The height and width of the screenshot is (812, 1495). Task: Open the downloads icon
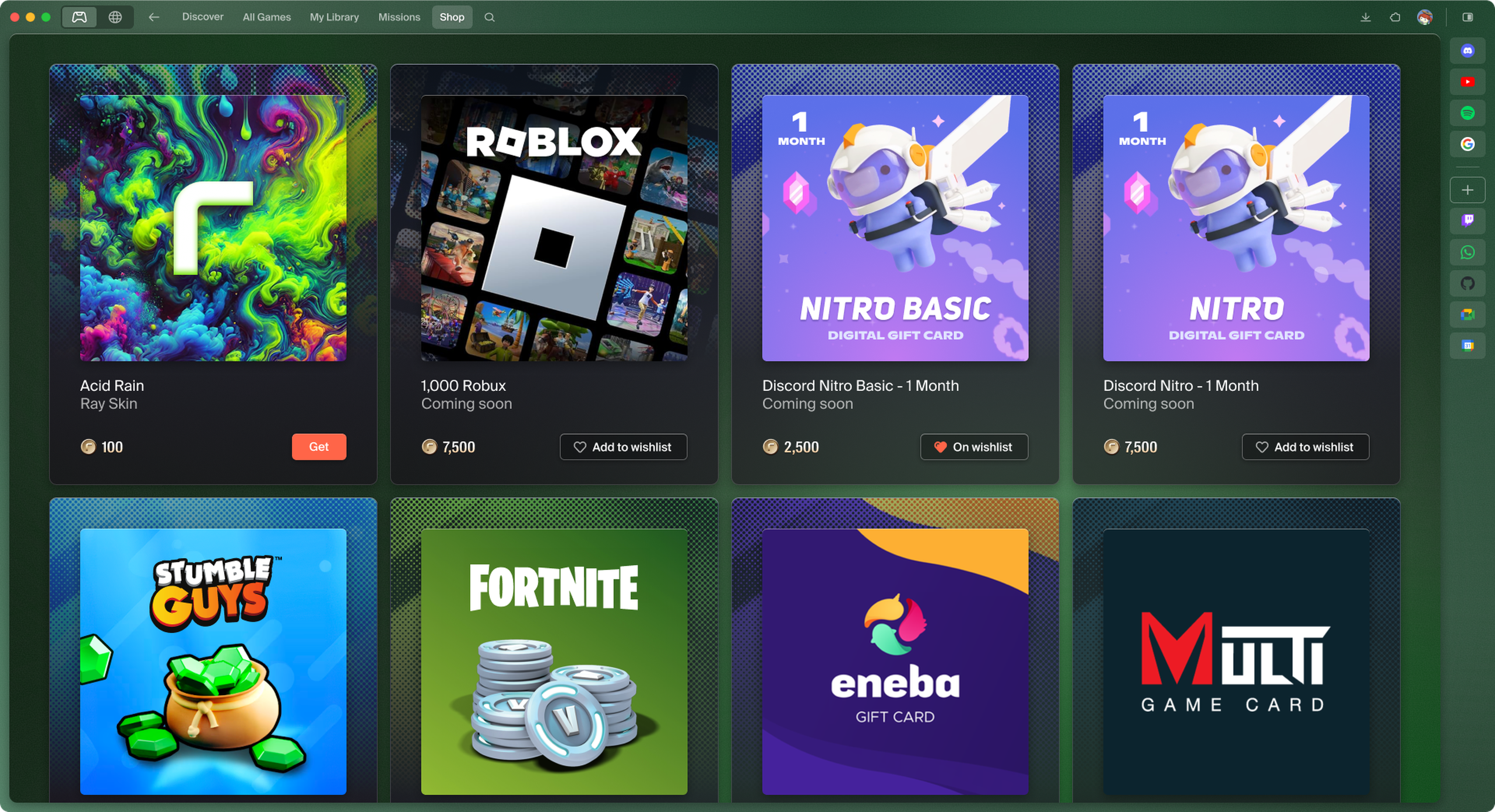click(1366, 17)
